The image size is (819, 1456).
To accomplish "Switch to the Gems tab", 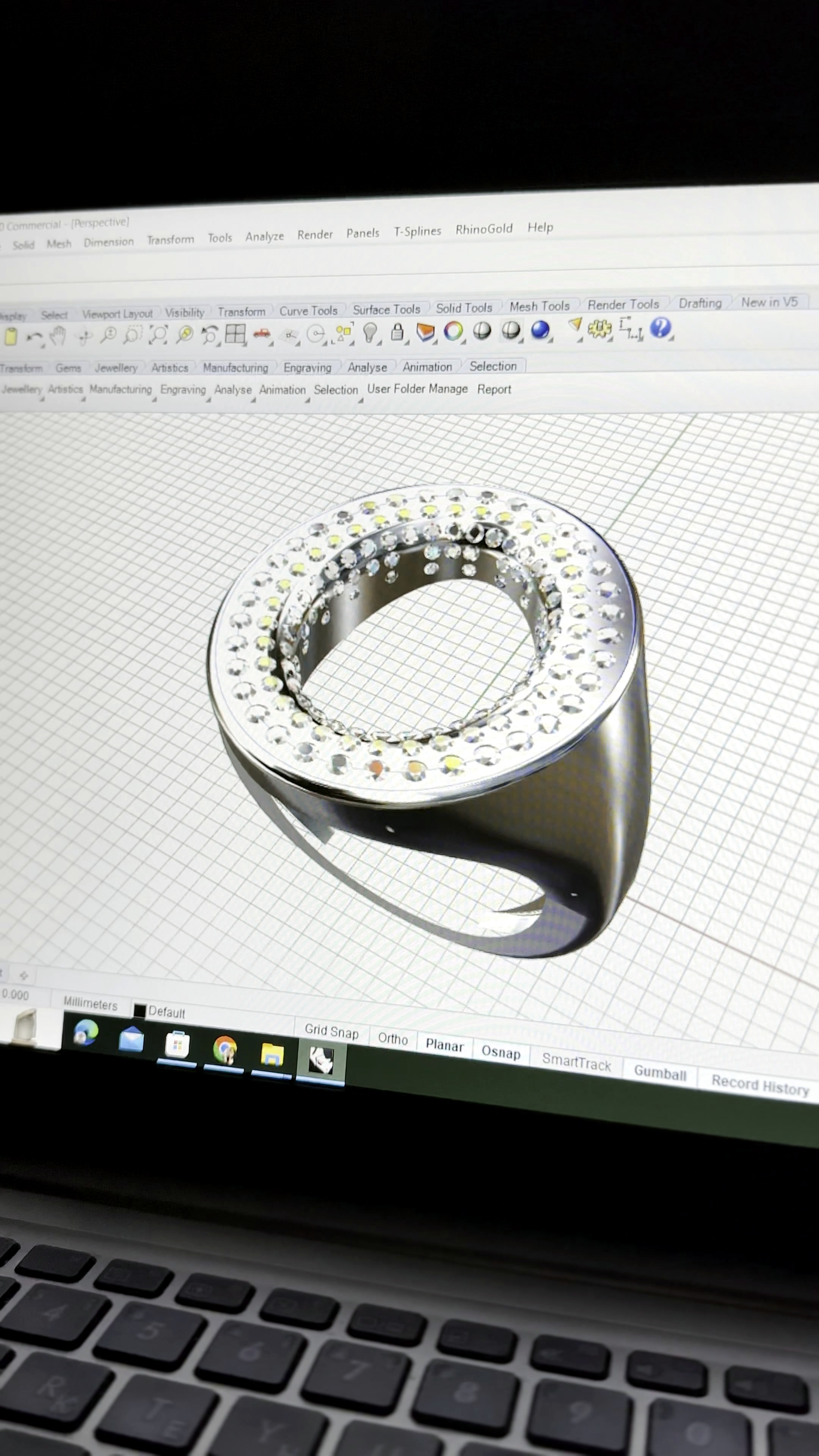I will click(x=68, y=368).
